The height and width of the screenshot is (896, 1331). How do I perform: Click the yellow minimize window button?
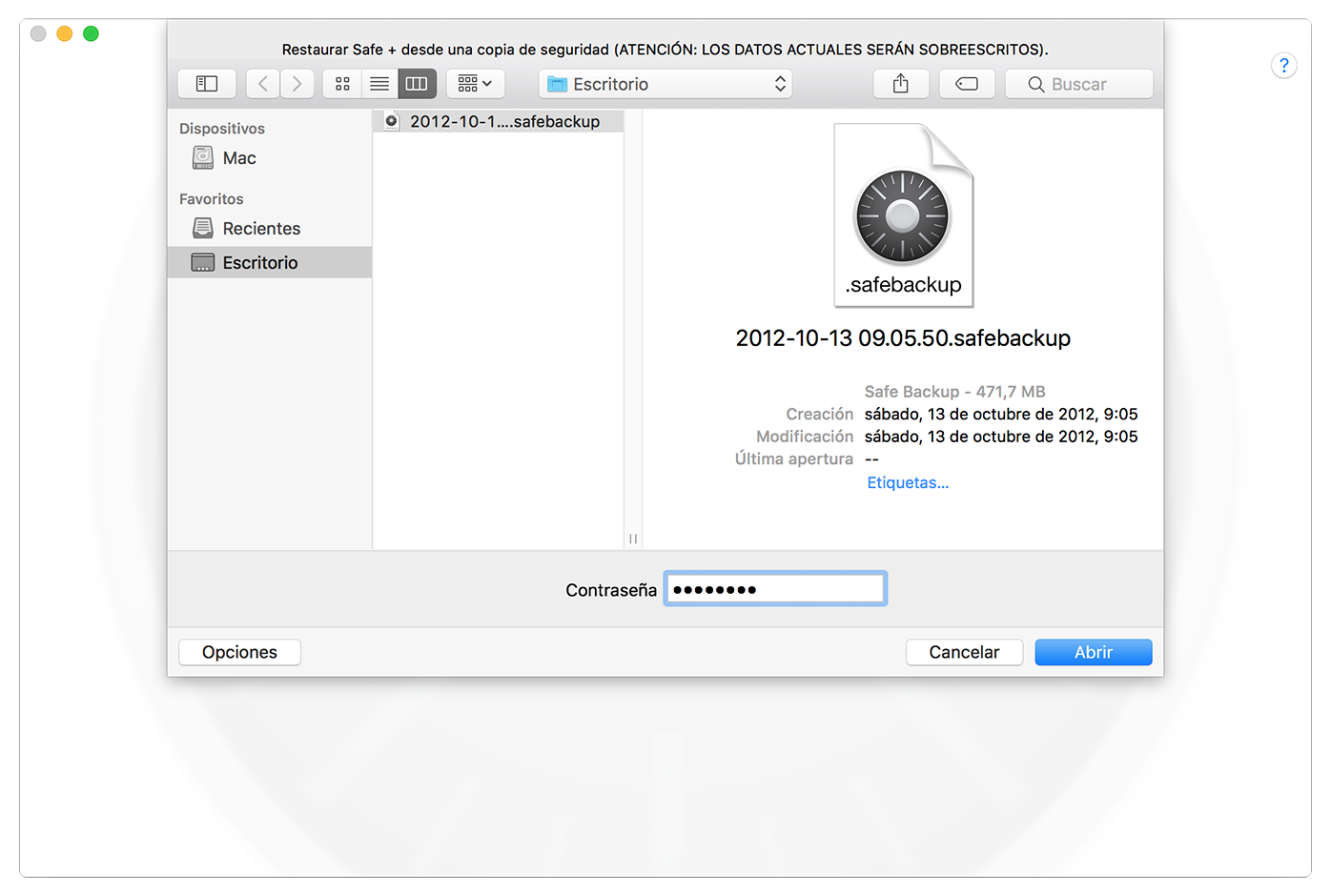coord(65,33)
